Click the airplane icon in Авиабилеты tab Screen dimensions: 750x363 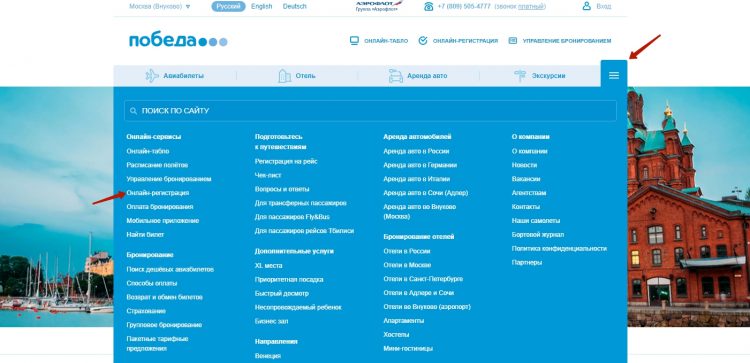tap(152, 76)
